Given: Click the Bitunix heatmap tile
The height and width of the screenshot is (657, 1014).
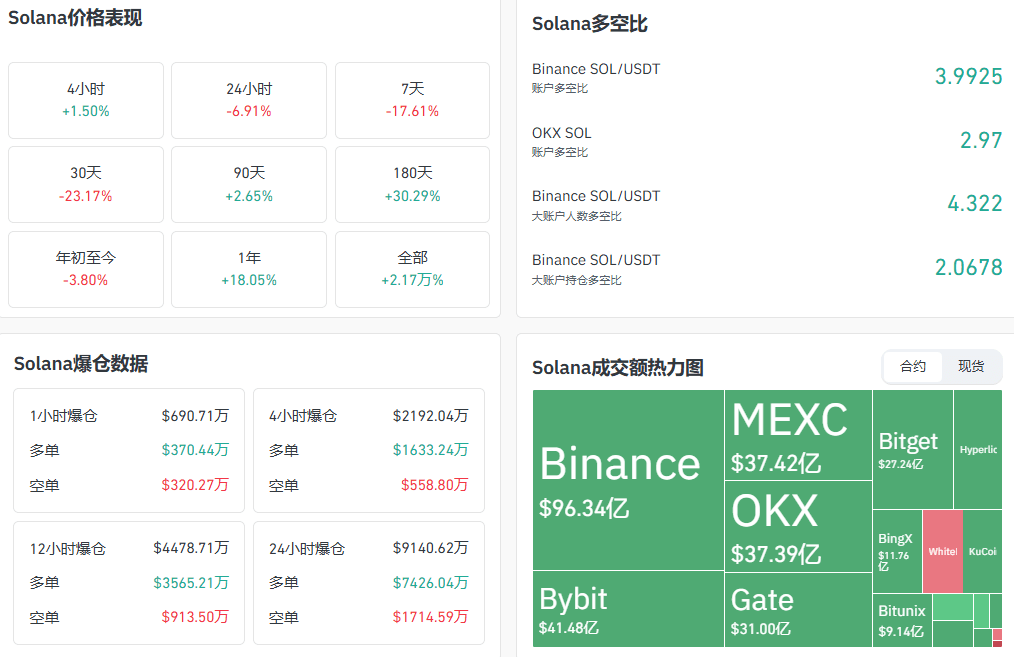Looking at the screenshot, I should click(902, 620).
